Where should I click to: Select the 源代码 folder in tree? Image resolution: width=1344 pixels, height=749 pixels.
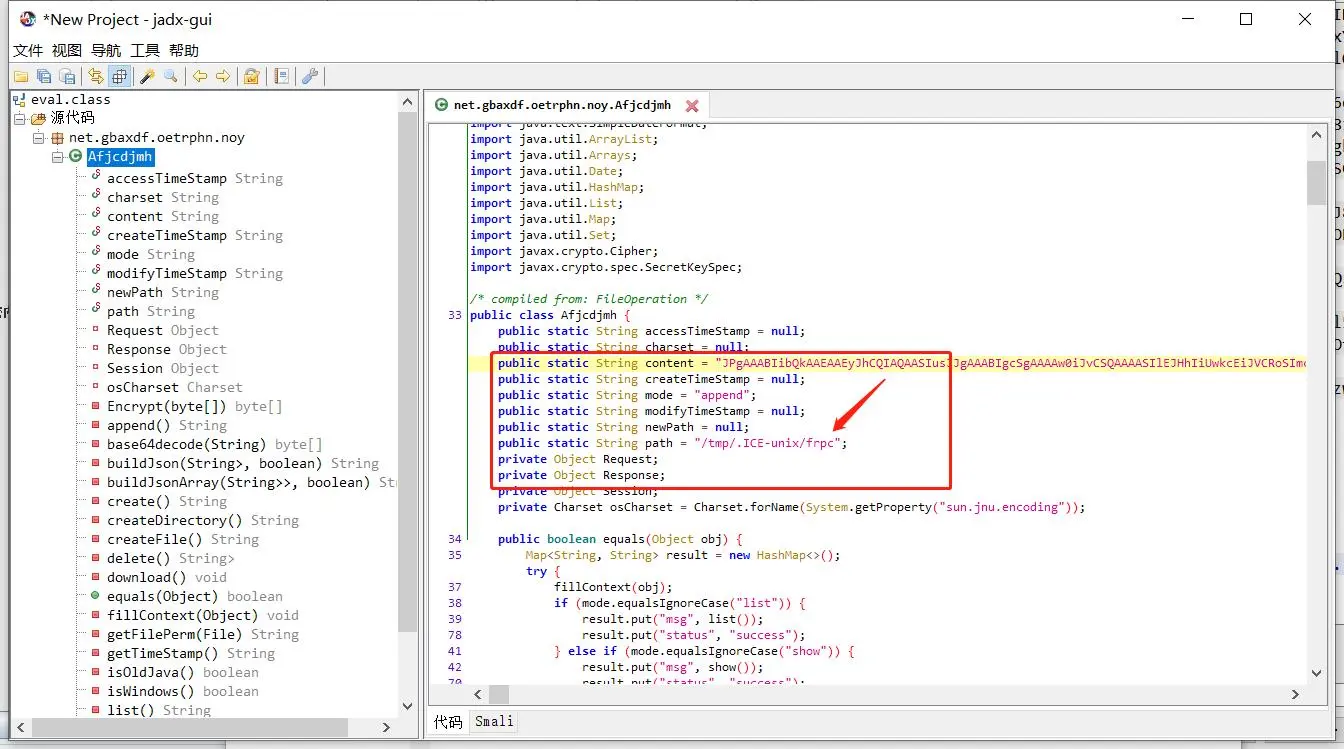click(74, 119)
